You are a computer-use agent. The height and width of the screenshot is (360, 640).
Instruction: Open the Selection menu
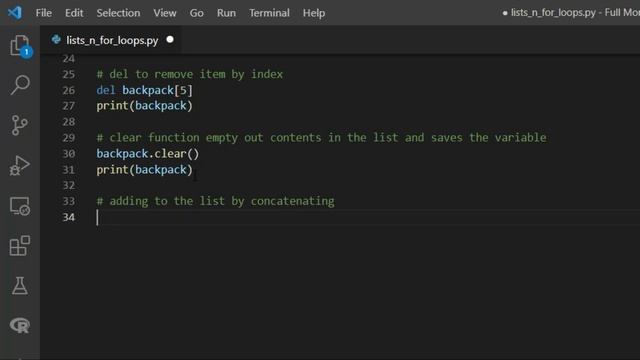click(118, 13)
